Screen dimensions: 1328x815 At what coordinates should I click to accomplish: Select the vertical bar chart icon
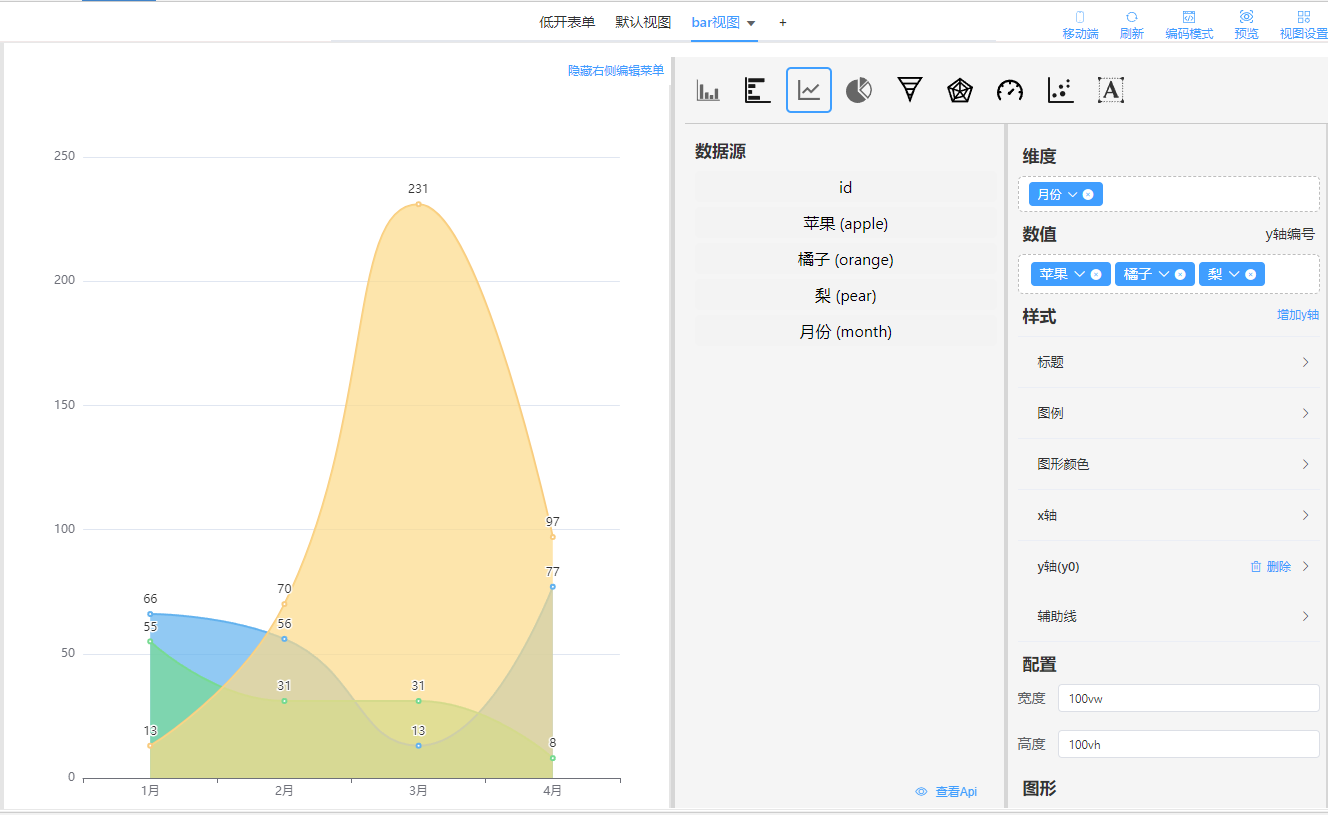[x=708, y=91]
